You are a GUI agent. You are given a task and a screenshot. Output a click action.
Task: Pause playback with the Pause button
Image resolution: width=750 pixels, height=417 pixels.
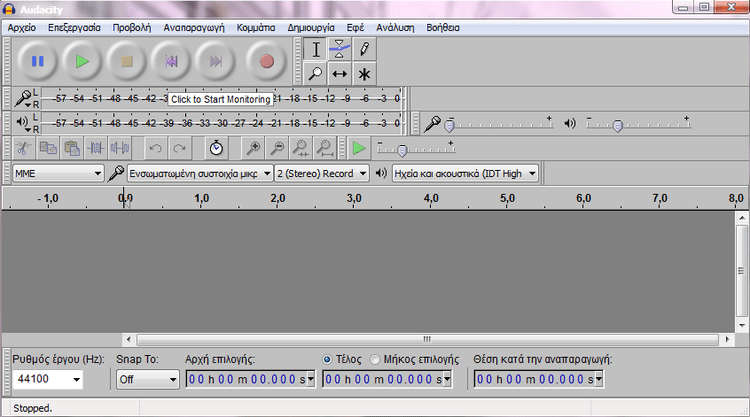37,61
